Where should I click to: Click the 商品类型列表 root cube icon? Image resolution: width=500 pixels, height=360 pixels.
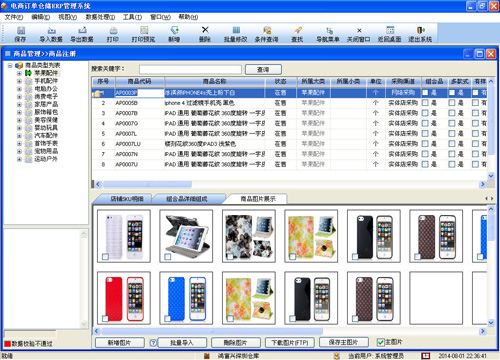click(19, 65)
